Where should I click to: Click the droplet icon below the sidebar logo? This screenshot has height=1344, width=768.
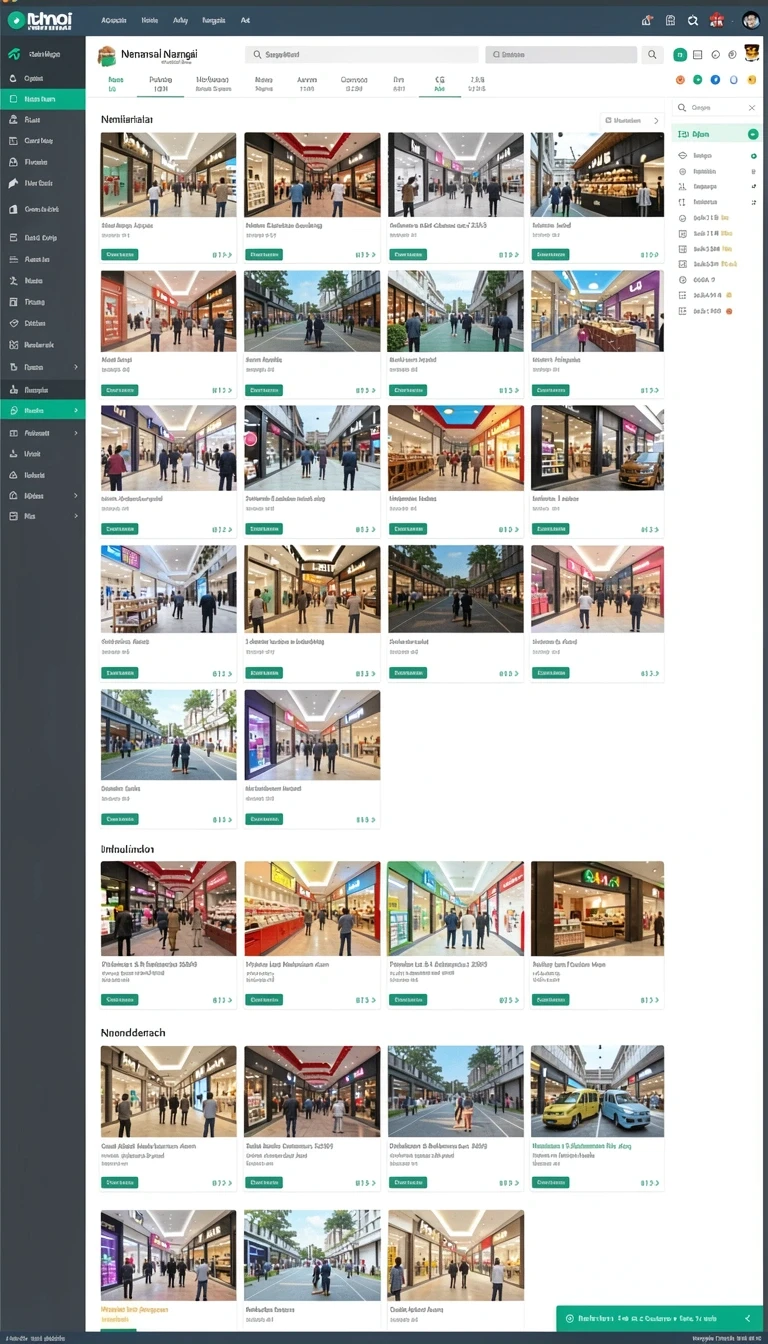[13, 78]
